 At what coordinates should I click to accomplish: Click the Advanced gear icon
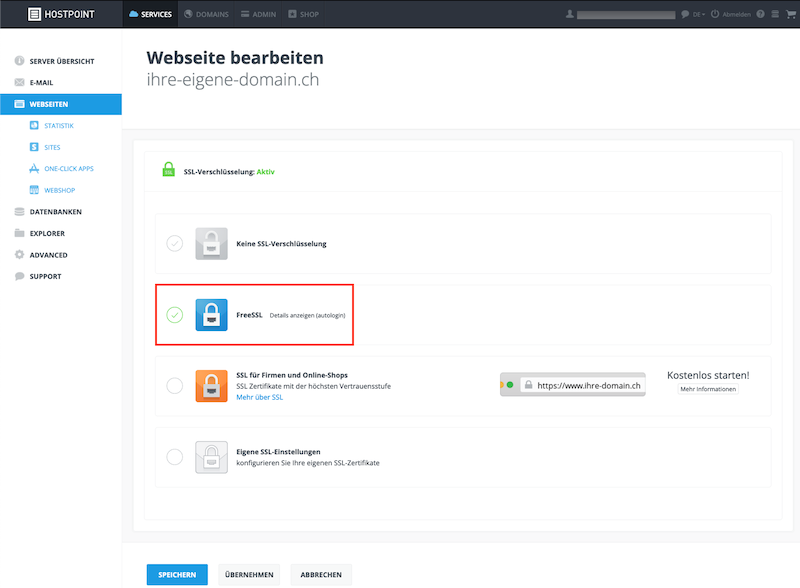[19, 255]
